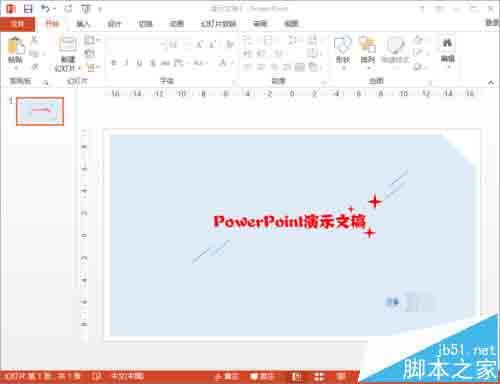Switch to the Slide Show (幻灯片放映) tab
500x384 pixels.
pyautogui.click(x=218, y=24)
